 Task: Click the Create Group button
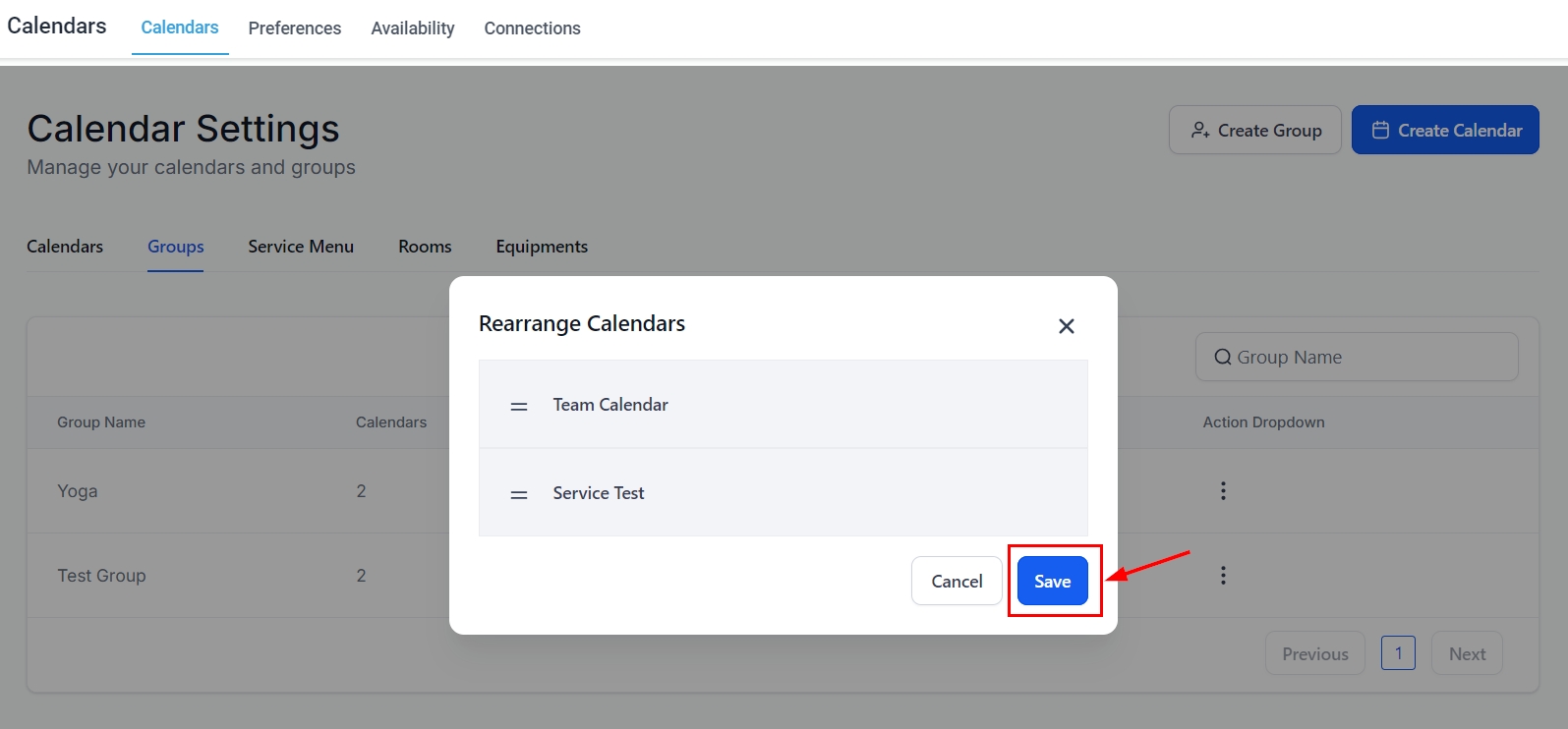click(x=1254, y=131)
